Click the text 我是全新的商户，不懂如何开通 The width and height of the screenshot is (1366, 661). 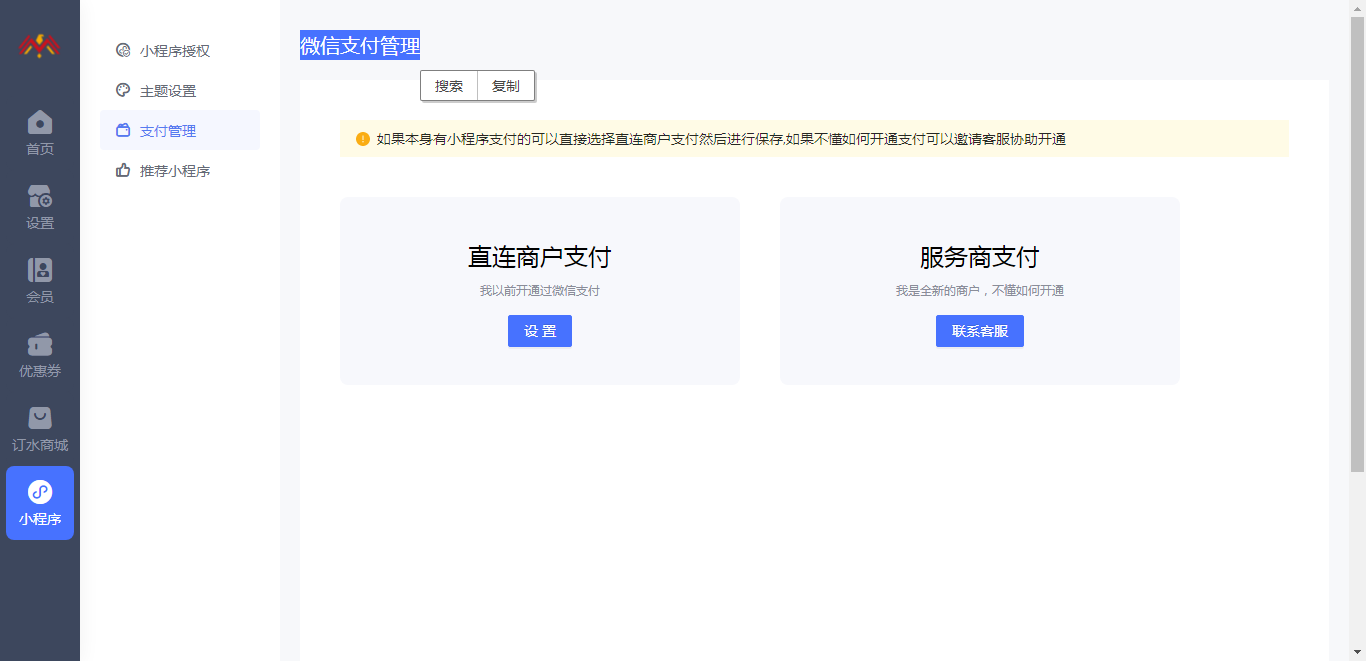980,291
